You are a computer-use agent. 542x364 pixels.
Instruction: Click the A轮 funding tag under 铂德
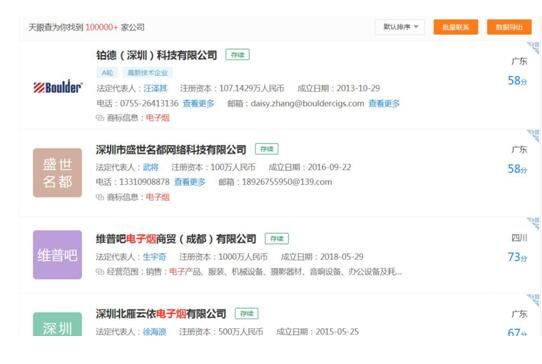(x=107, y=73)
